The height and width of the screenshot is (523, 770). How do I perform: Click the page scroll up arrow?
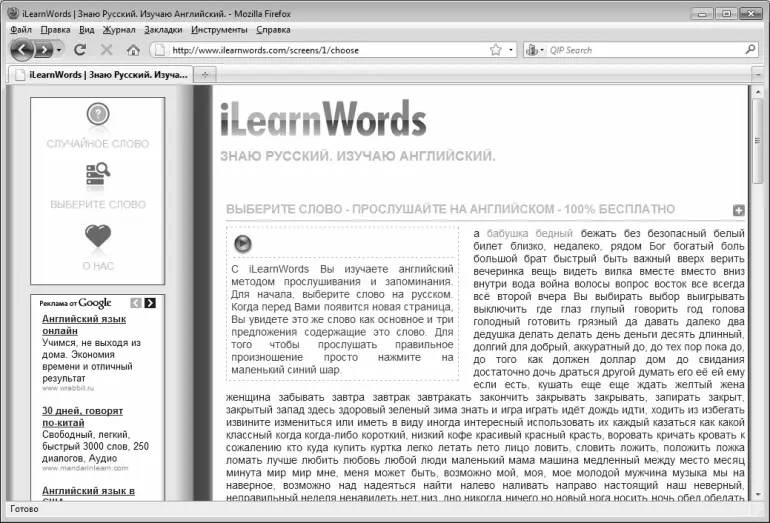(x=758, y=91)
